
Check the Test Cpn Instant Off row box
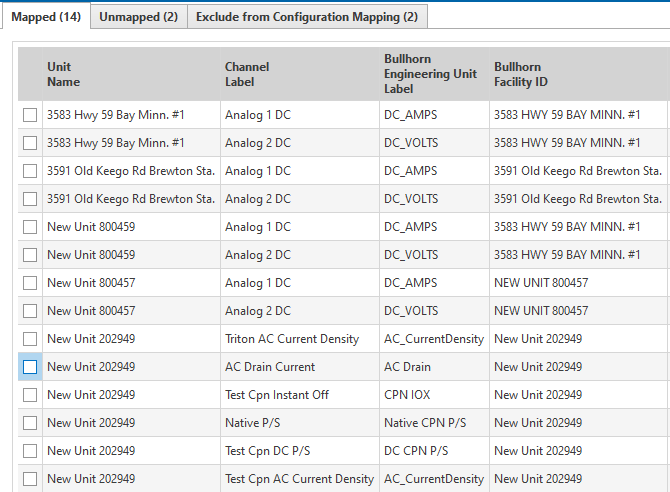[30, 395]
